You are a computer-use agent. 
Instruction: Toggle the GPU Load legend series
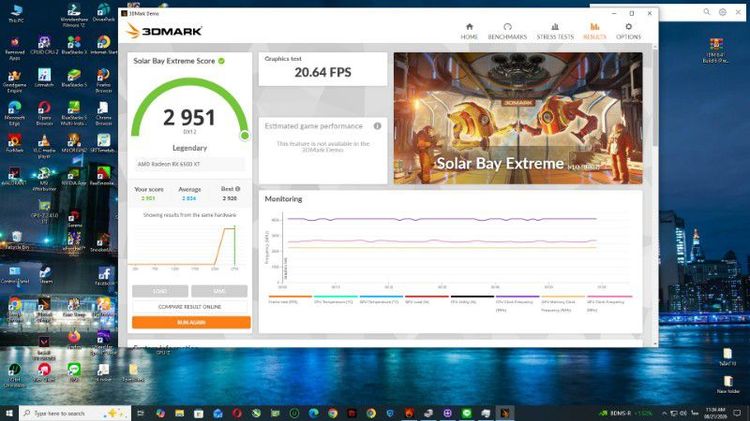[427, 300]
